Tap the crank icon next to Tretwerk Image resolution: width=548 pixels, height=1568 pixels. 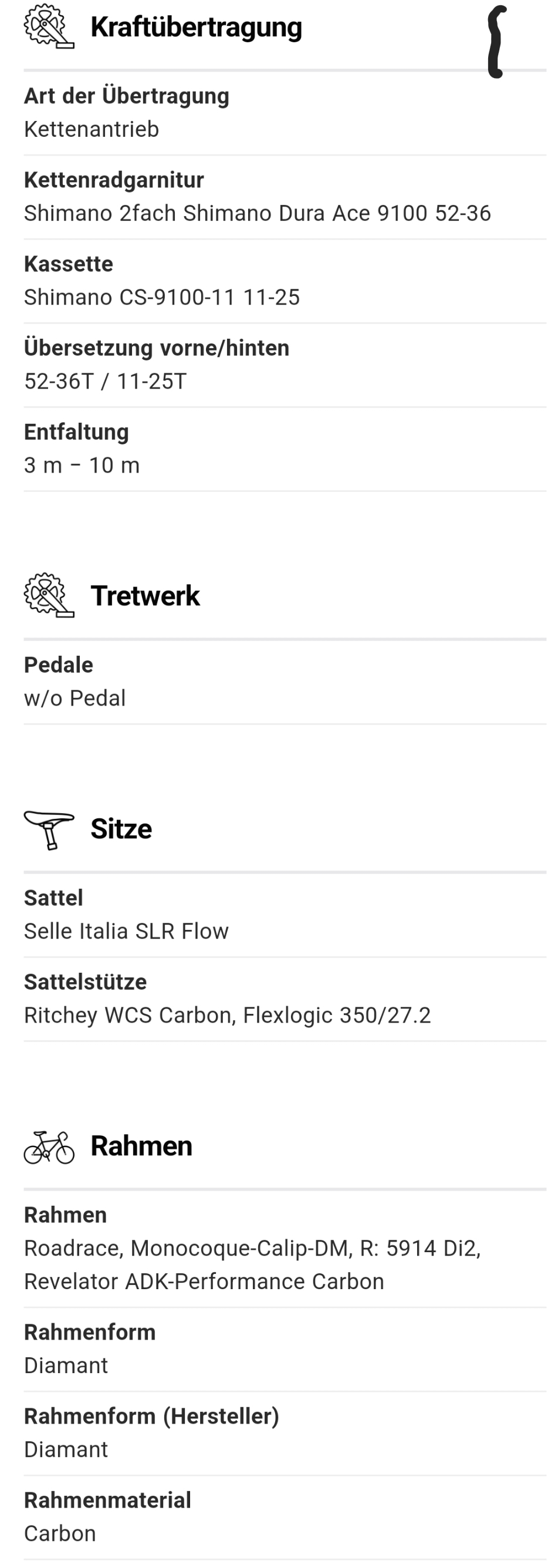point(48,595)
